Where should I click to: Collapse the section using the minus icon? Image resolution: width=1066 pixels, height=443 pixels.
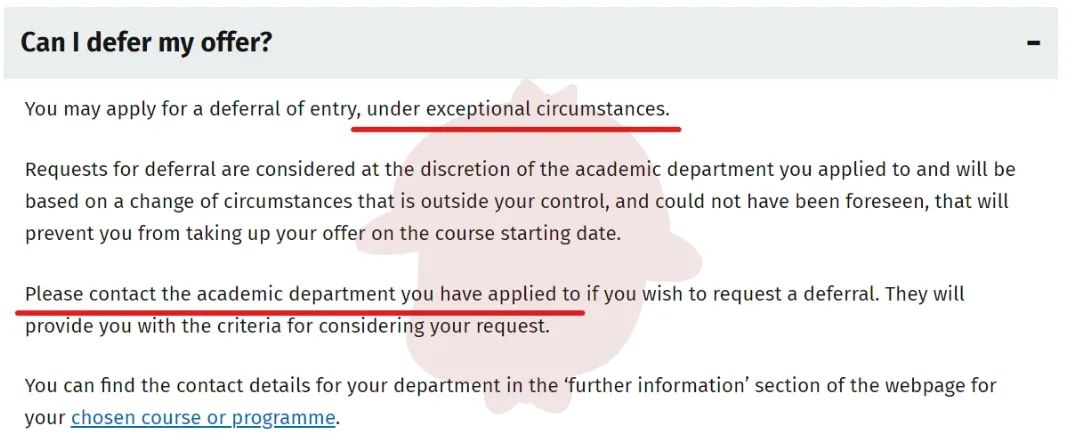point(1034,44)
